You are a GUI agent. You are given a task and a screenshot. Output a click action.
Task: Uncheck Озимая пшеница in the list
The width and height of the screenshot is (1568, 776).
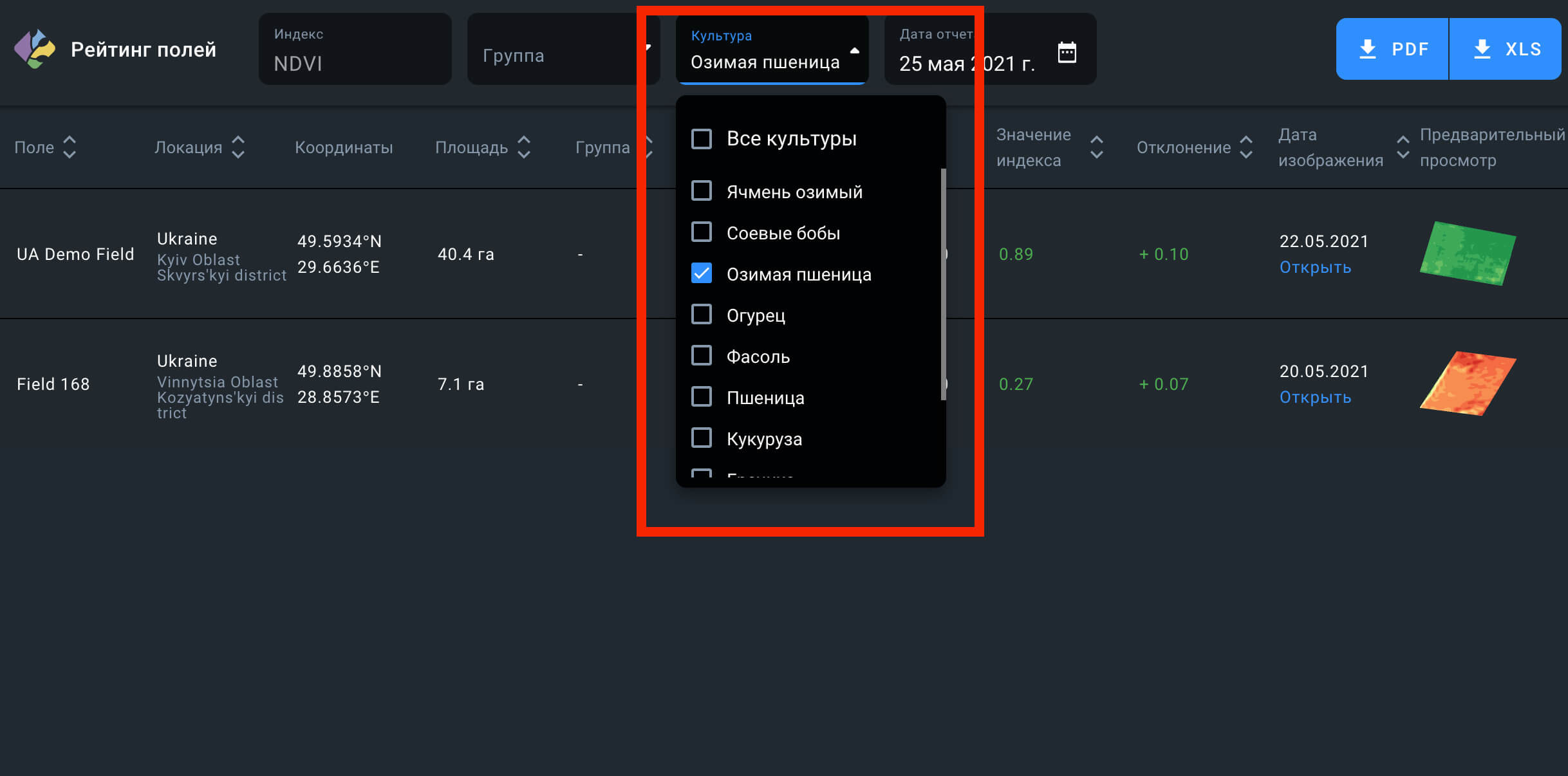[x=702, y=274]
